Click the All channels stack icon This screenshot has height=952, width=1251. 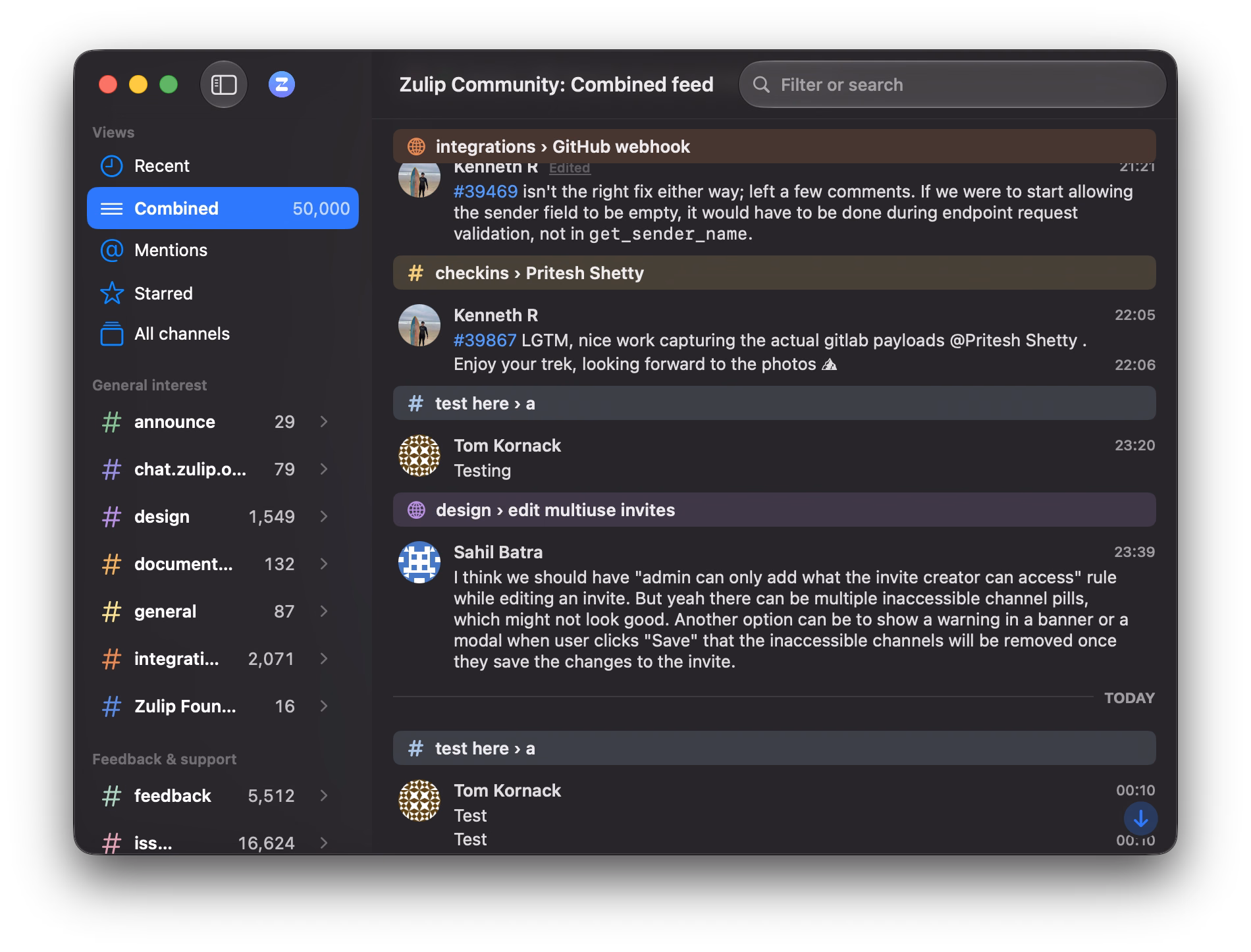click(112, 334)
